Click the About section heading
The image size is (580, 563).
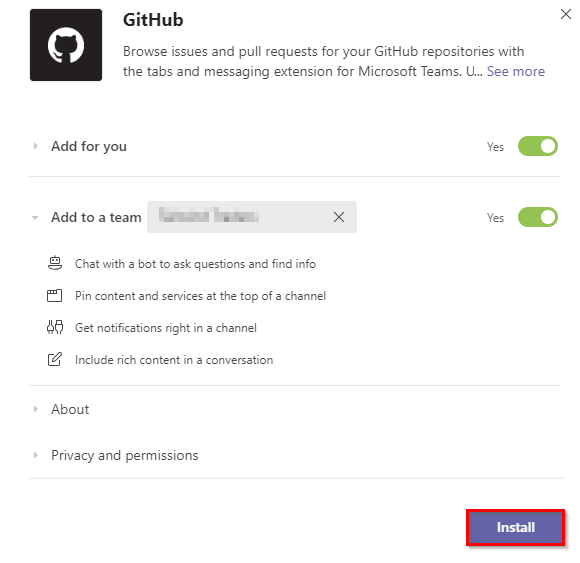pos(70,409)
